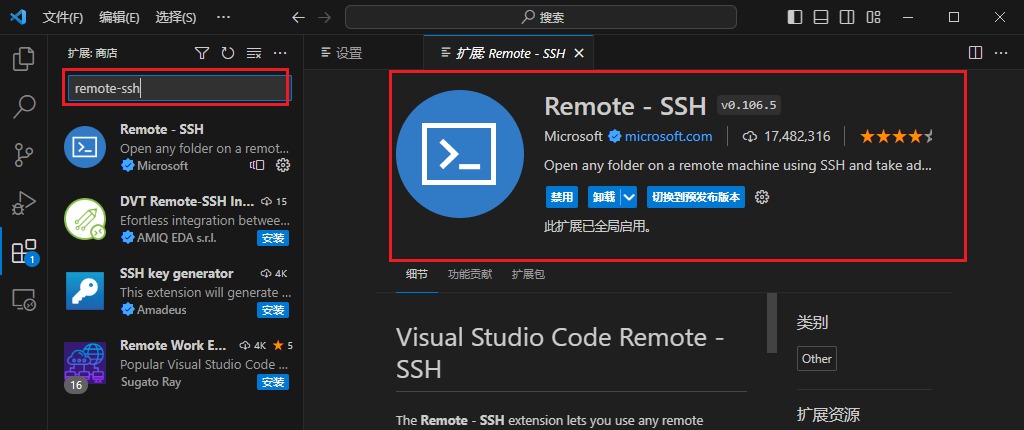The width and height of the screenshot is (1024, 430).
Task: Clear extension search results icon
Action: tap(253, 54)
